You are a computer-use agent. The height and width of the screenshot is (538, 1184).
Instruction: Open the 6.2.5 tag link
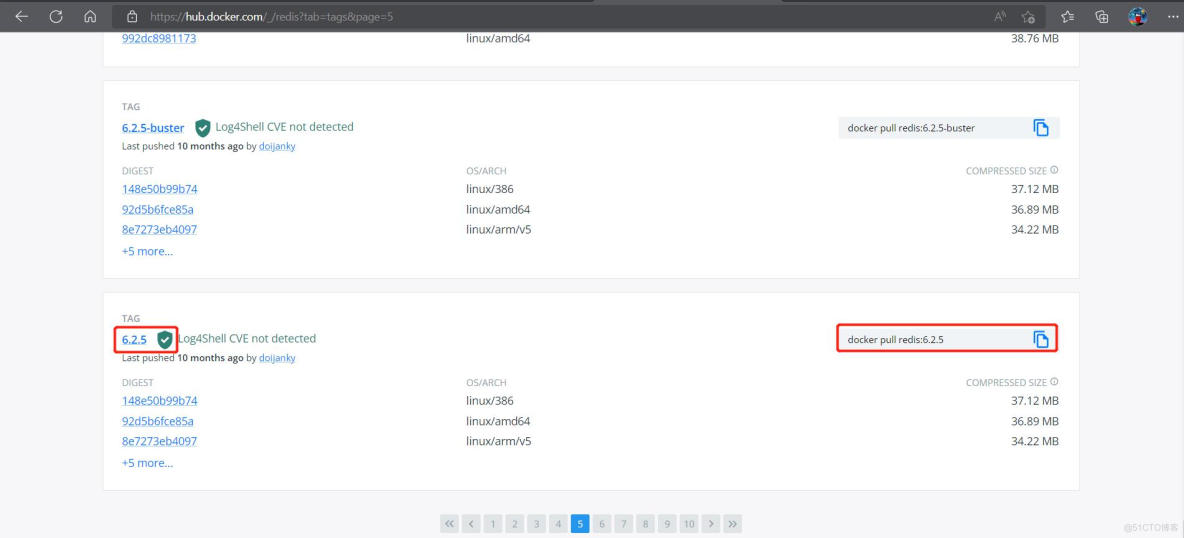coord(134,339)
